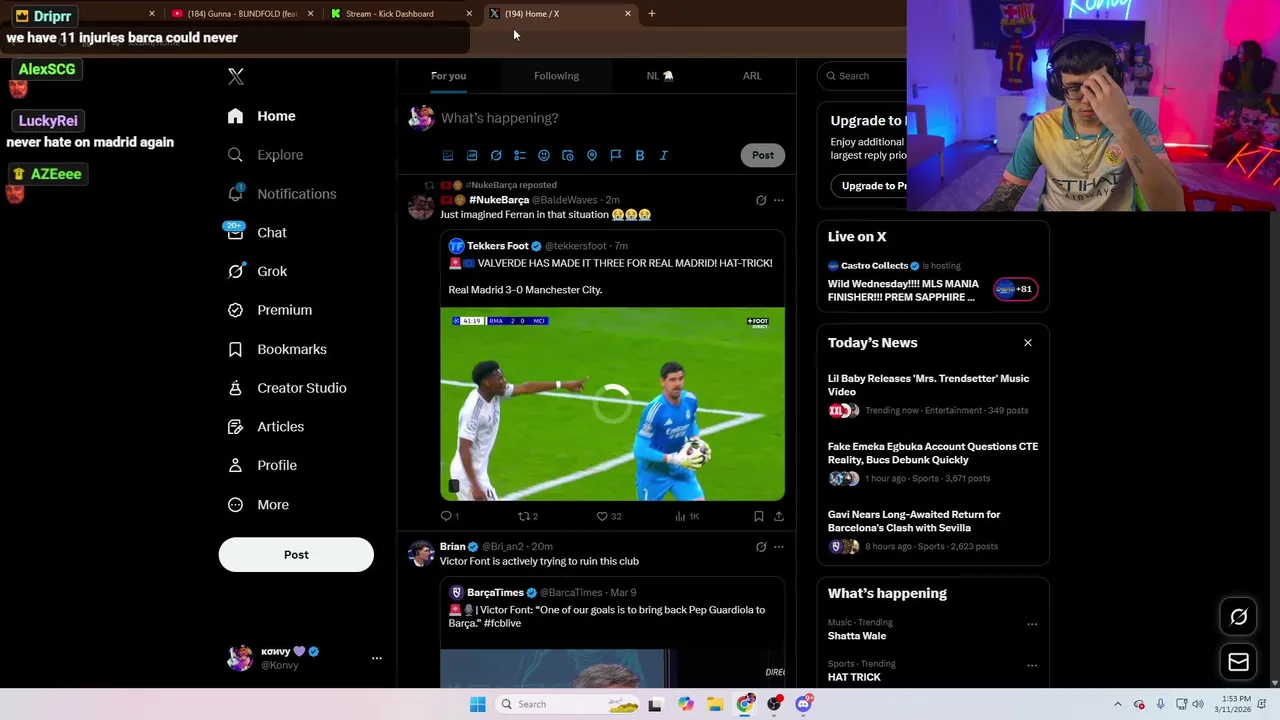Click small Post button in composer
This screenshot has height=720, width=1280.
[x=763, y=155]
